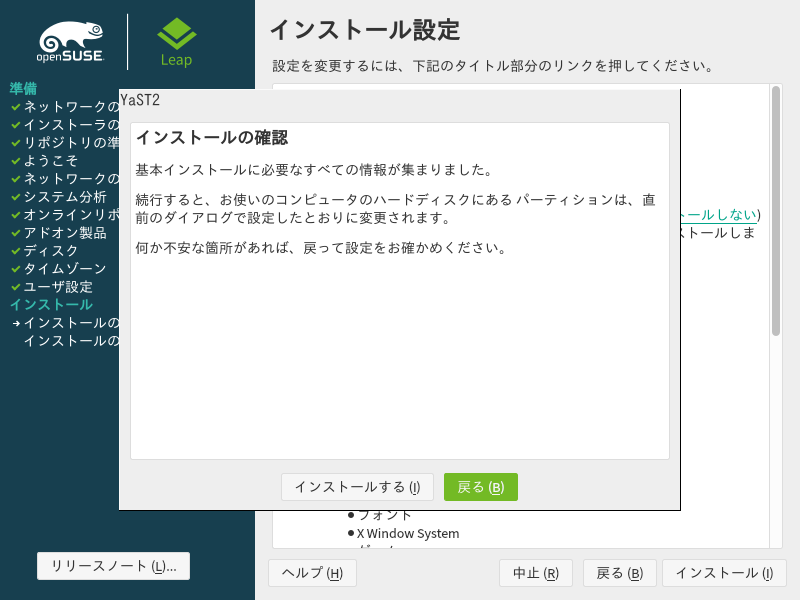Image resolution: width=800 pixels, height=600 pixels.
Task: Select ユーザ設定 step in sidebar
Action: 58,287
